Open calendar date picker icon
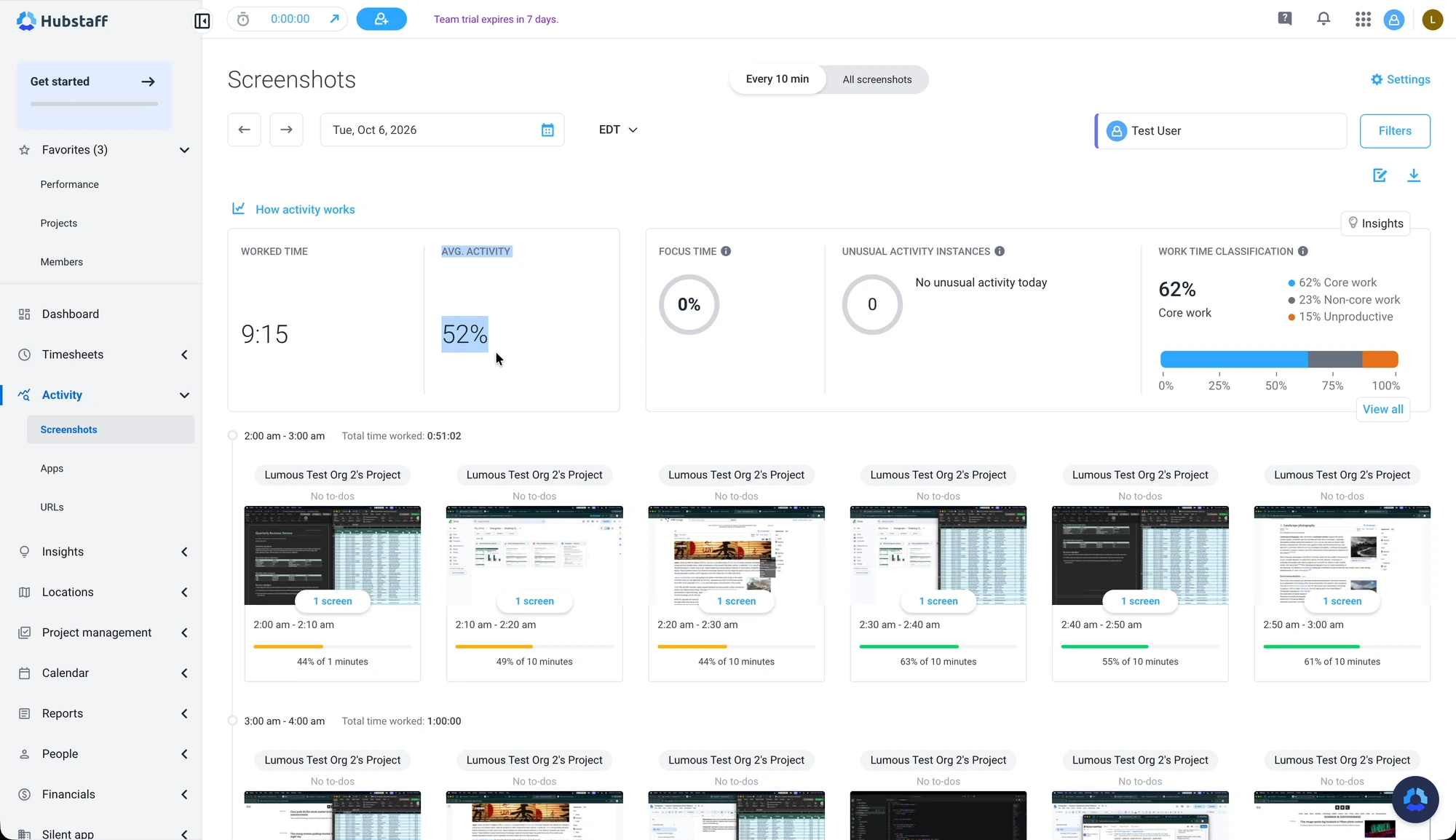 (x=547, y=130)
